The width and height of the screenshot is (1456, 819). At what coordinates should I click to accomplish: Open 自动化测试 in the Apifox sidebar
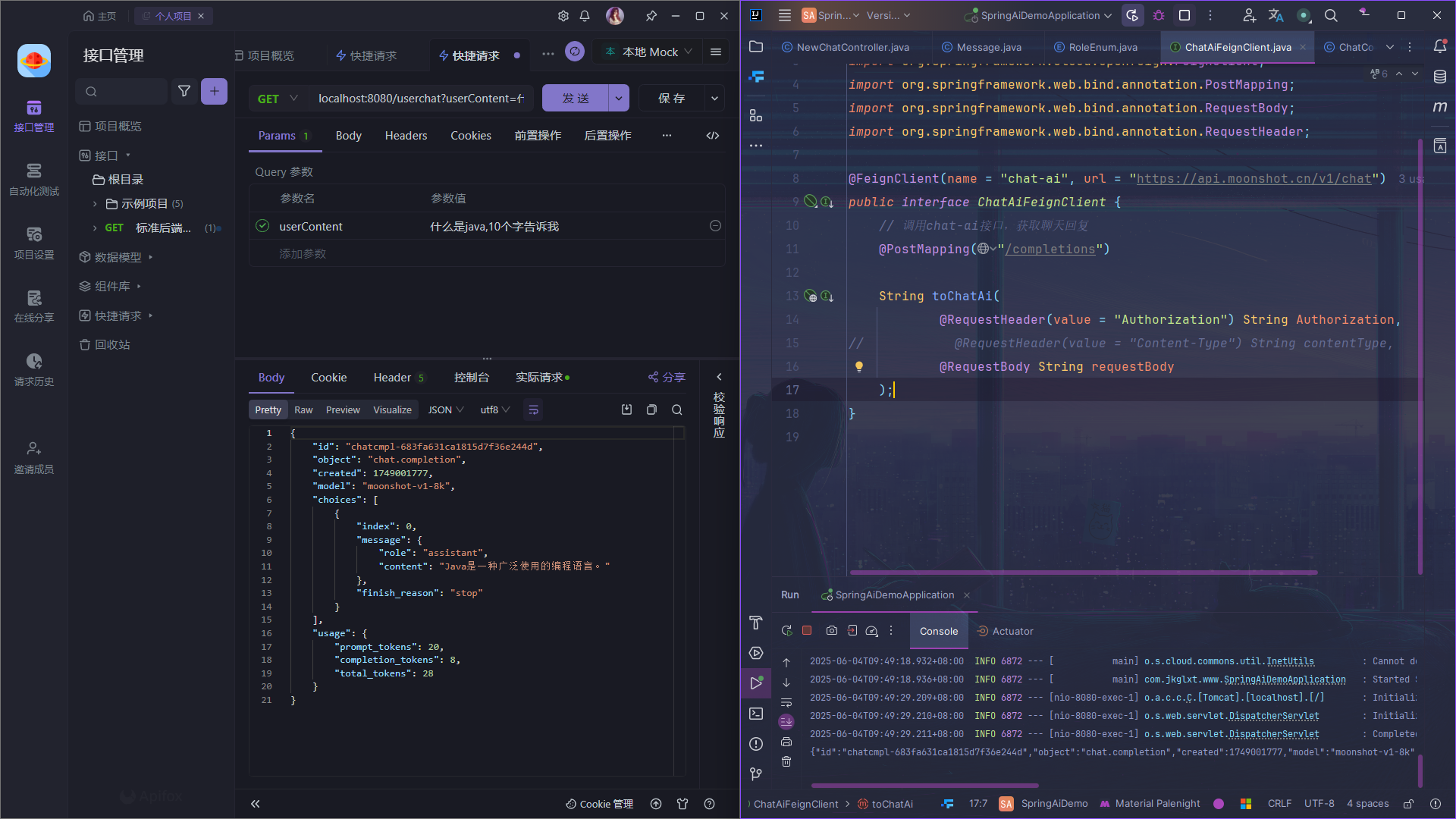point(33,180)
